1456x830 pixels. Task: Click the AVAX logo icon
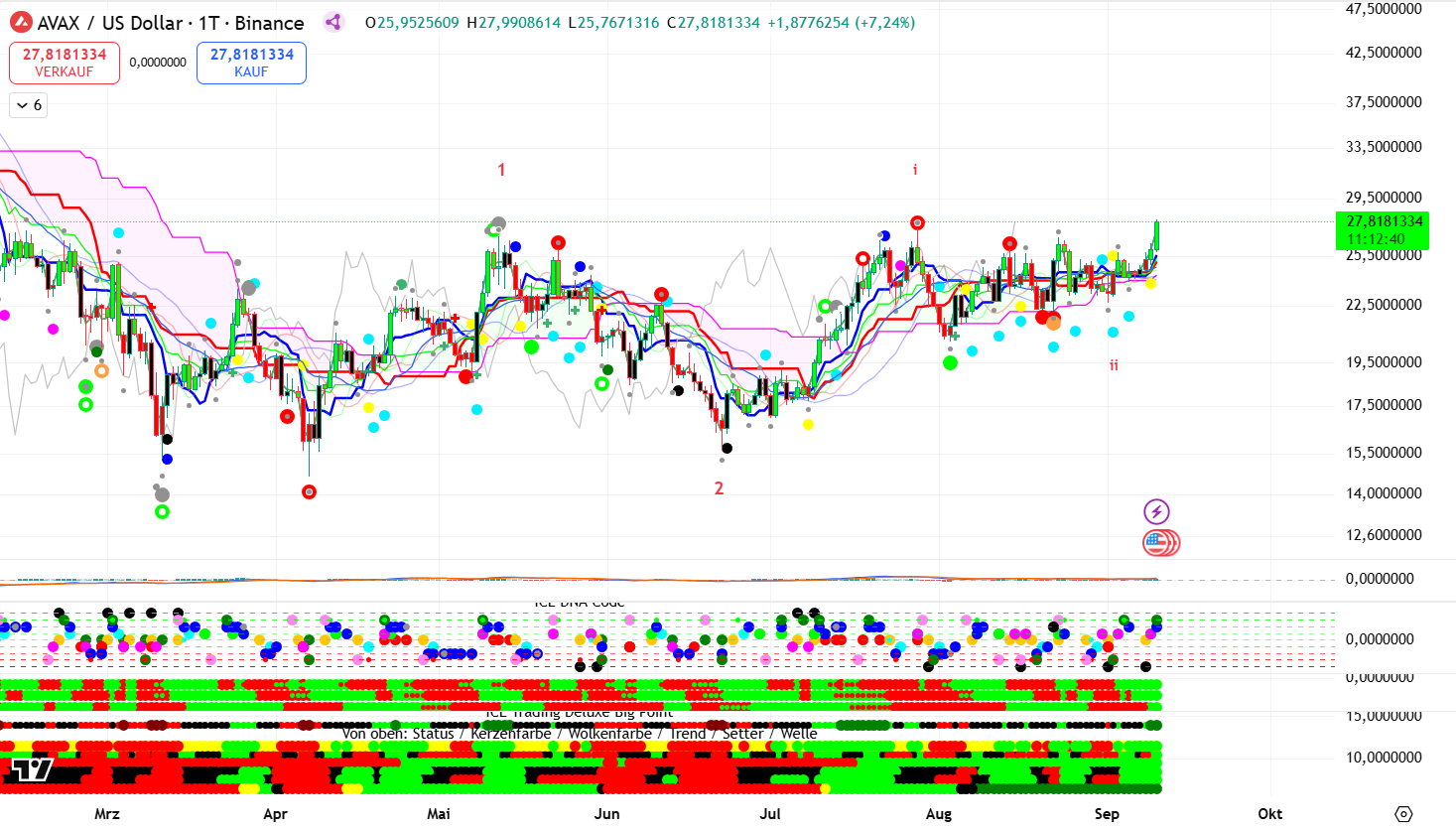20,23
